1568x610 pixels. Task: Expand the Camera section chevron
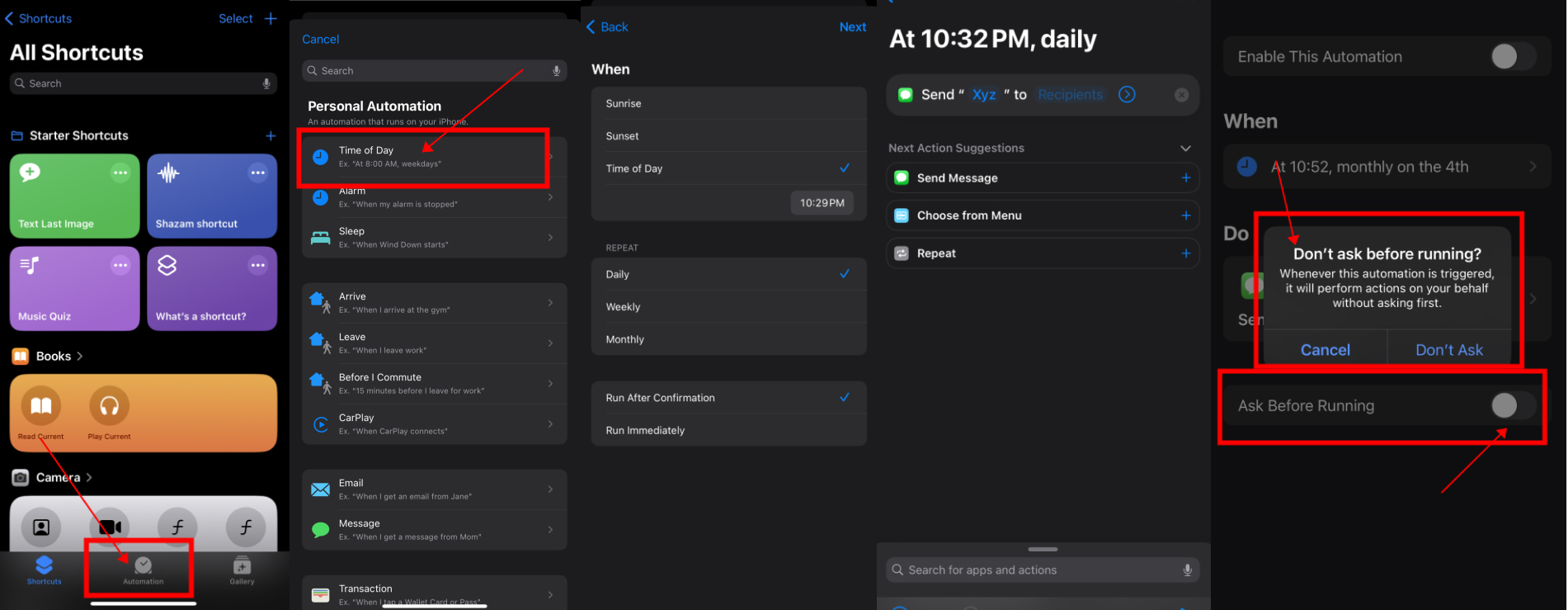89,477
